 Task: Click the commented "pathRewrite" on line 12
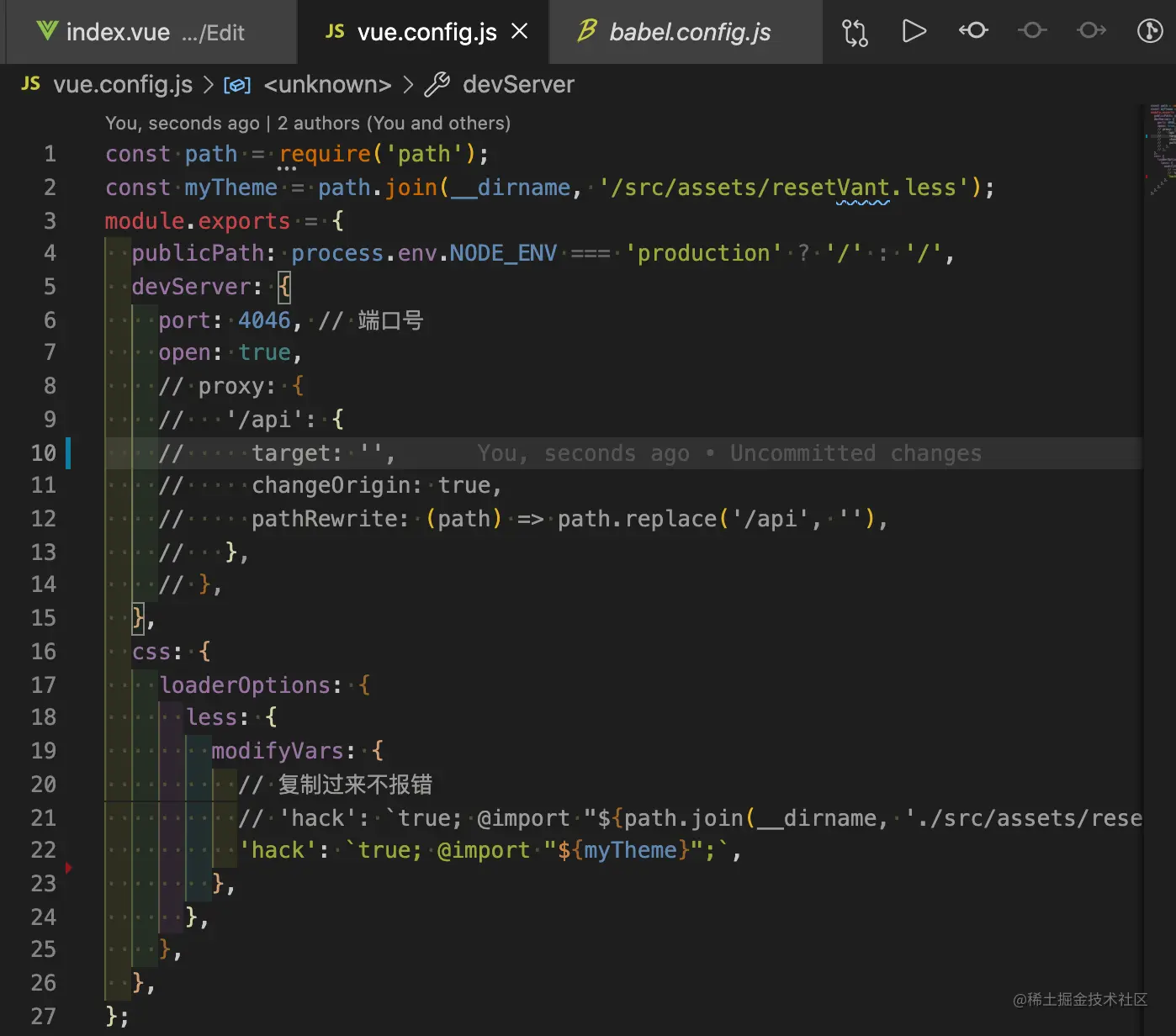(x=324, y=519)
